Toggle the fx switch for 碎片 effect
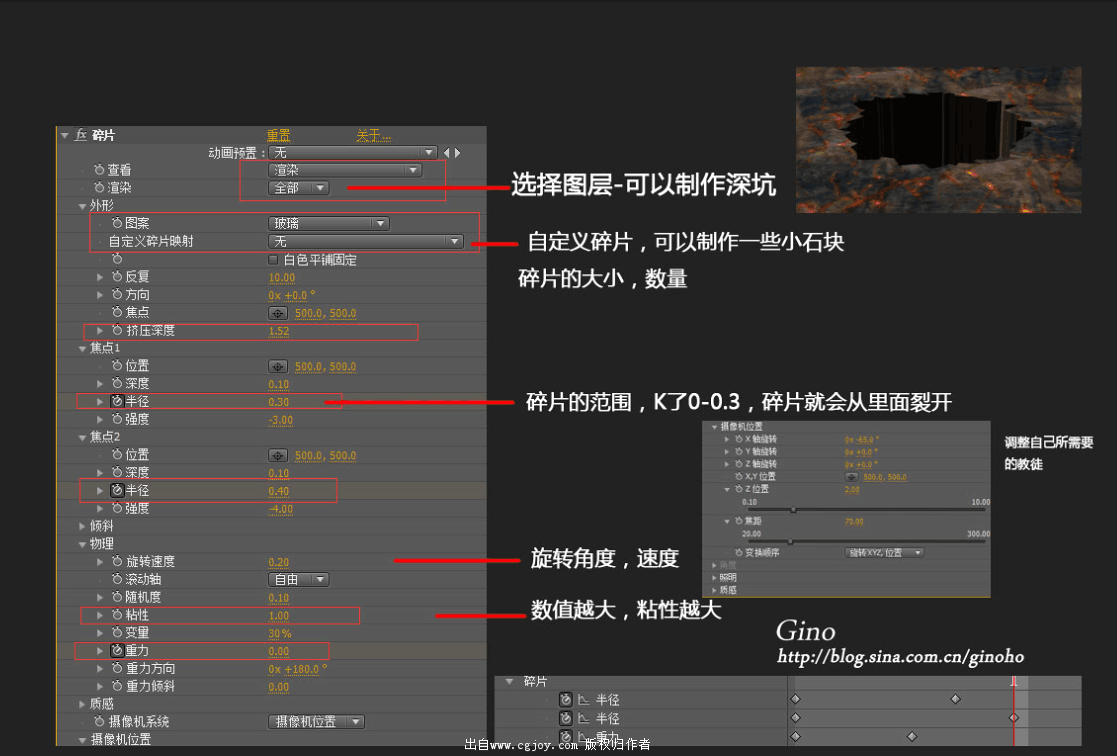The width and height of the screenshot is (1117, 756). [80, 135]
